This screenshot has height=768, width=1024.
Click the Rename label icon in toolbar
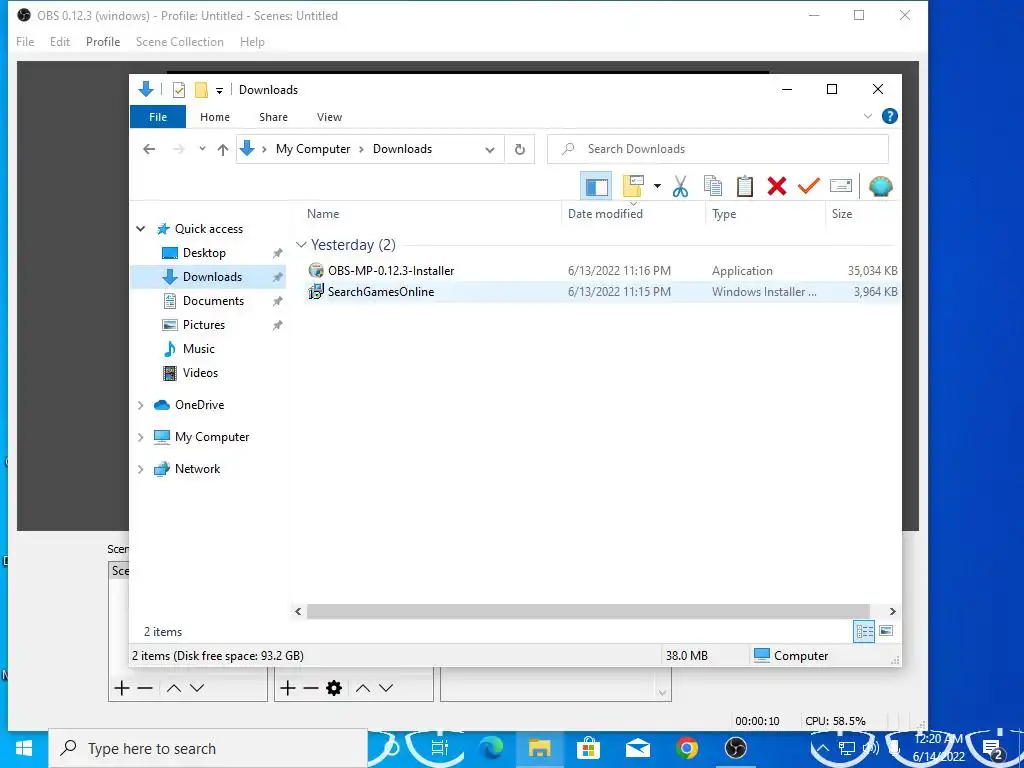(840, 187)
